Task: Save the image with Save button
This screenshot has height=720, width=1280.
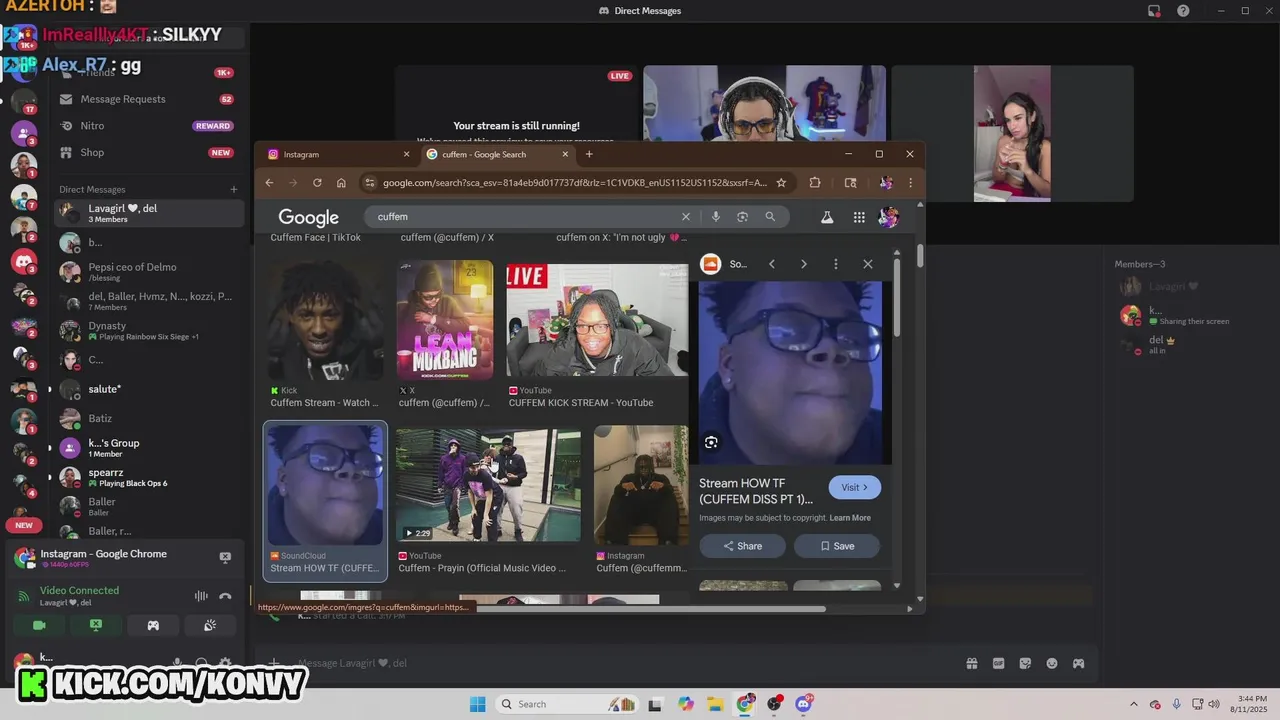Action: coord(837,546)
